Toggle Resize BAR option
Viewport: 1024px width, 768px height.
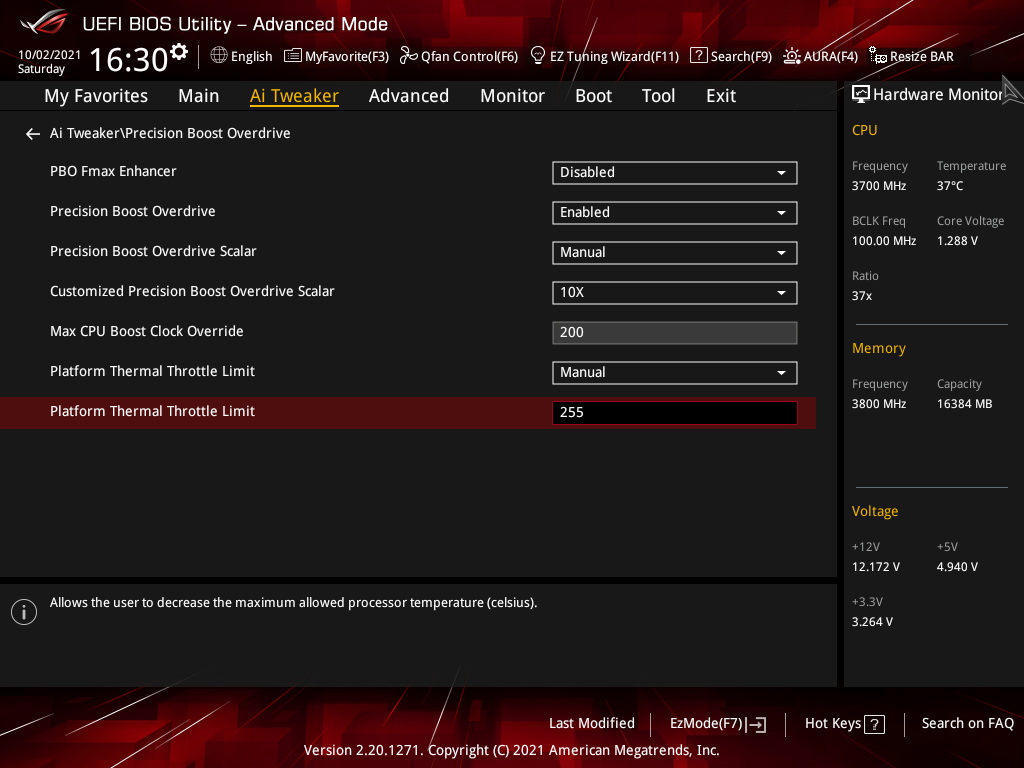(921, 57)
